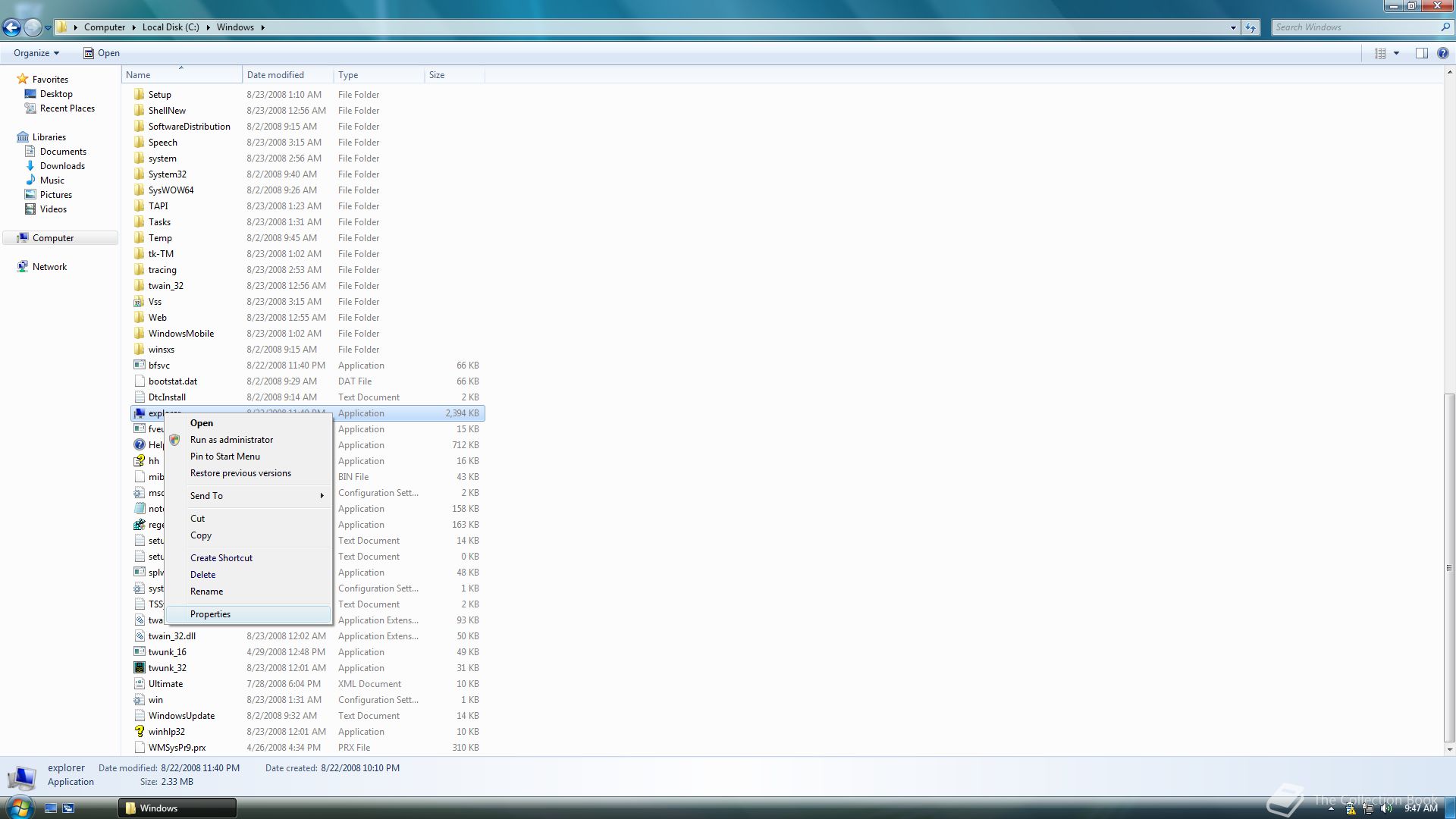Sort by Date modified column header

point(288,75)
